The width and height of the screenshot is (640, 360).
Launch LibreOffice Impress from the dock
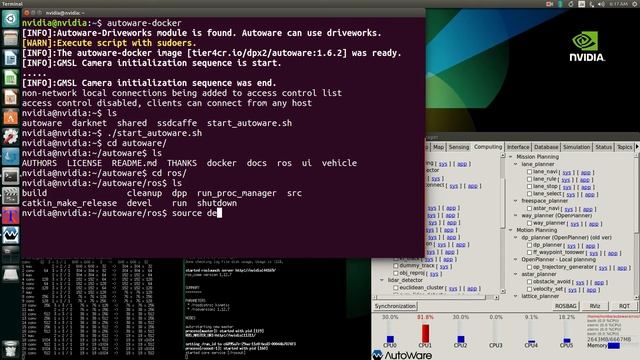[10, 97]
